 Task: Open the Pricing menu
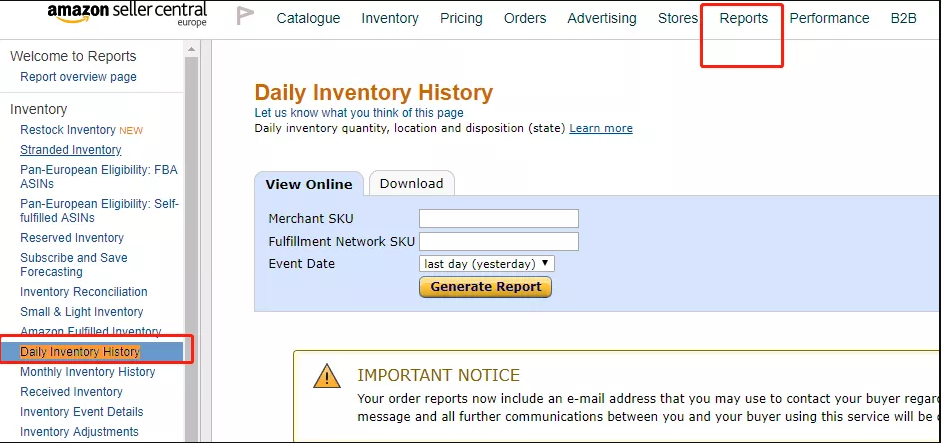pyautogui.click(x=461, y=18)
